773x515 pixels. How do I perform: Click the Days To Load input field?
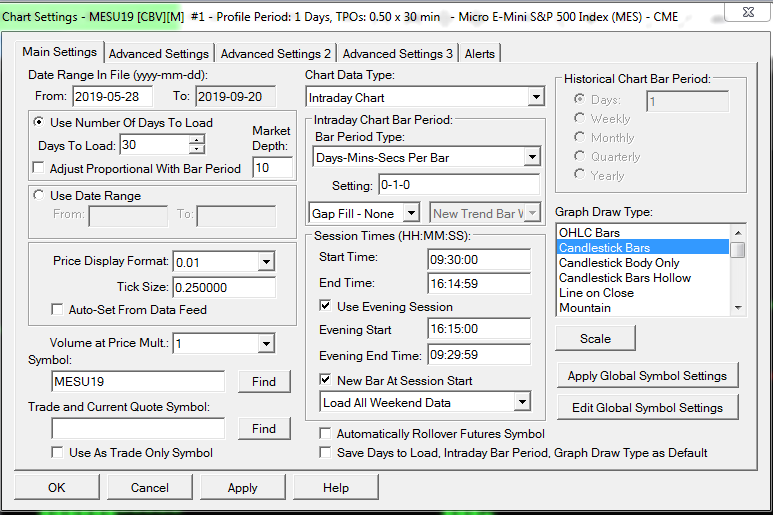pos(154,145)
